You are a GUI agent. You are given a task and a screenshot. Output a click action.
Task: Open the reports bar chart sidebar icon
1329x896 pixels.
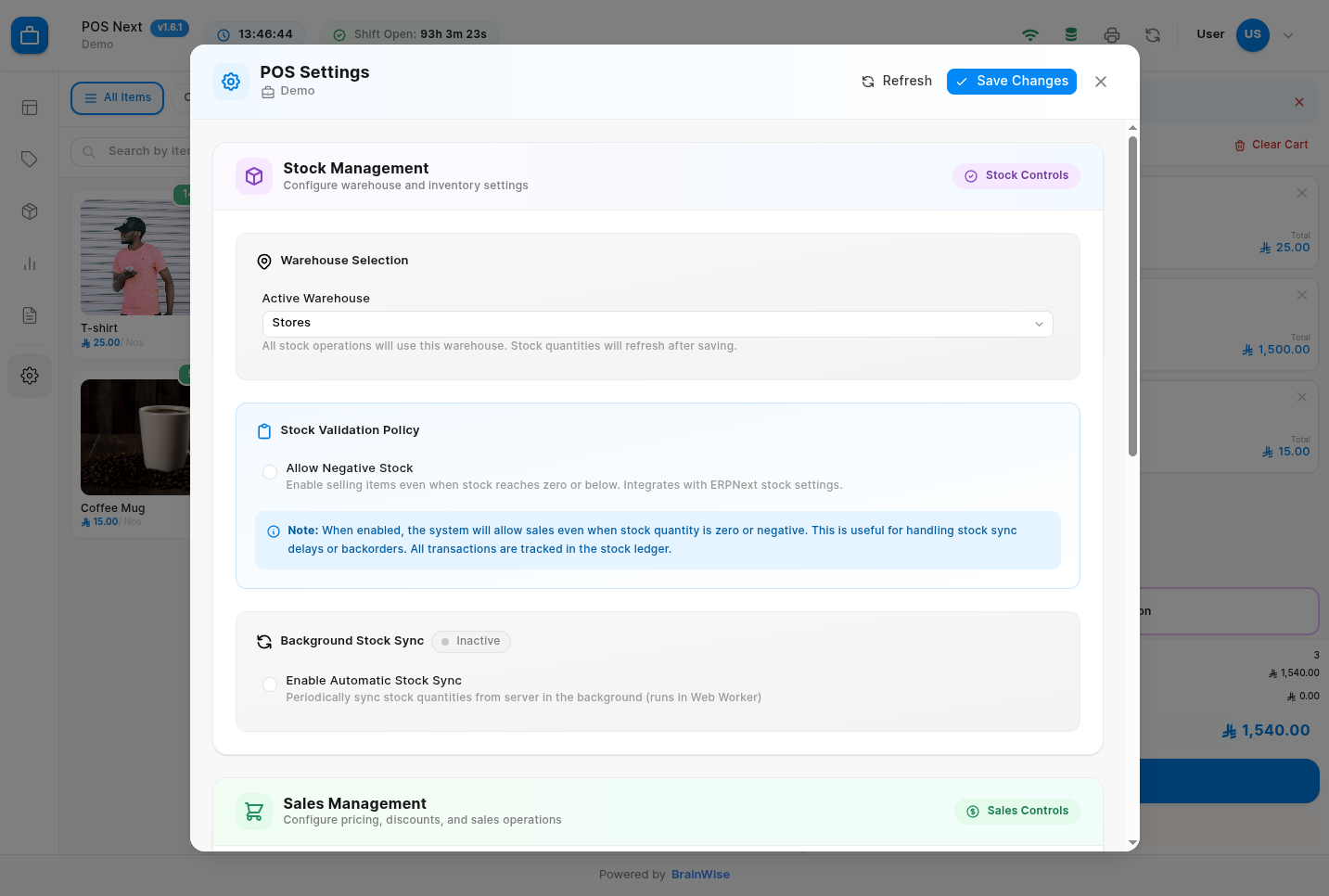[30, 263]
